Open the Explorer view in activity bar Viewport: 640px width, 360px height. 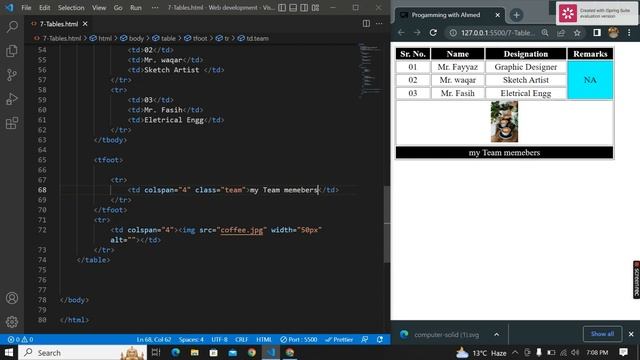click(x=12, y=51)
